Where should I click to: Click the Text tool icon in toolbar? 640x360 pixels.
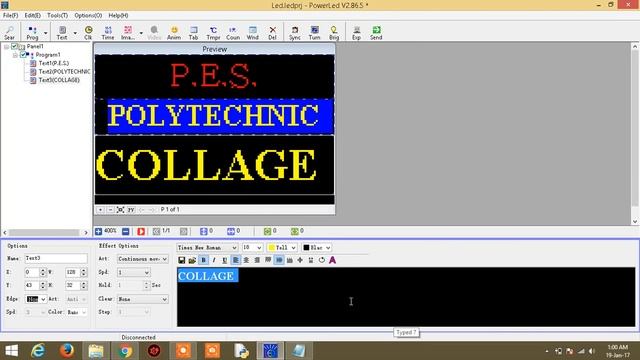pyautogui.click(x=62, y=33)
